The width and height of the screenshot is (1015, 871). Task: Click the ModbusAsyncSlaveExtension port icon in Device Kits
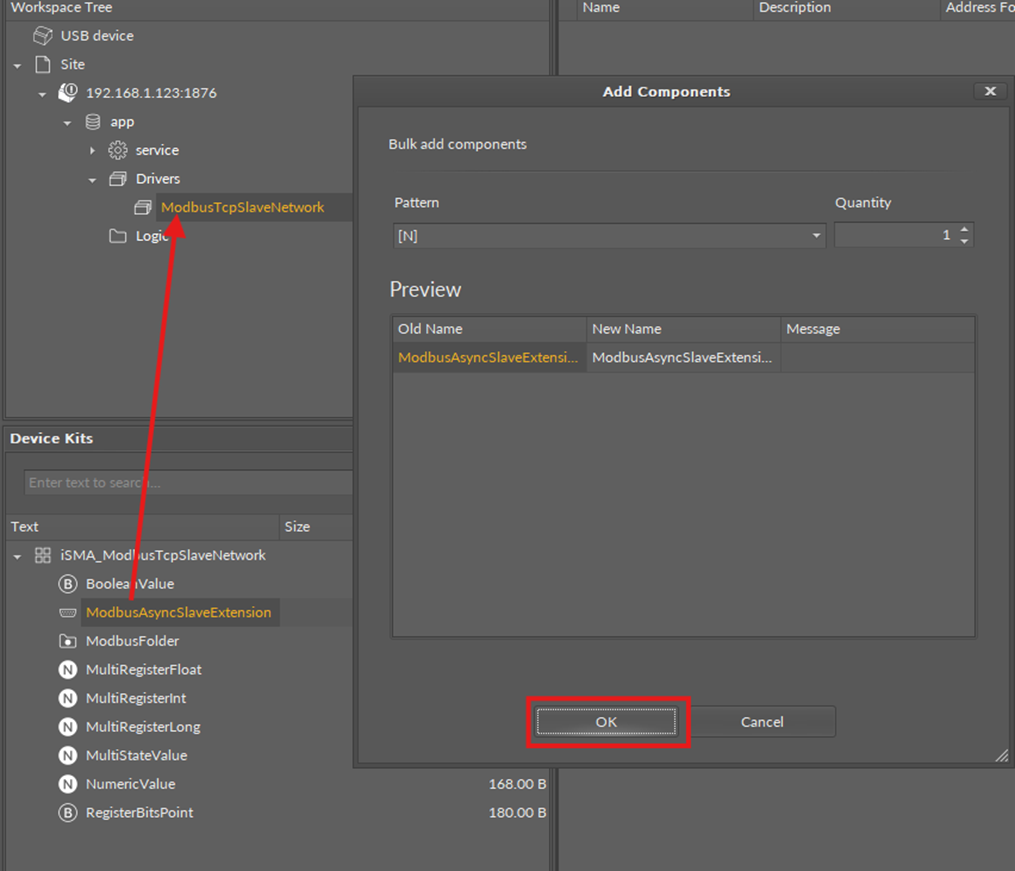68,613
